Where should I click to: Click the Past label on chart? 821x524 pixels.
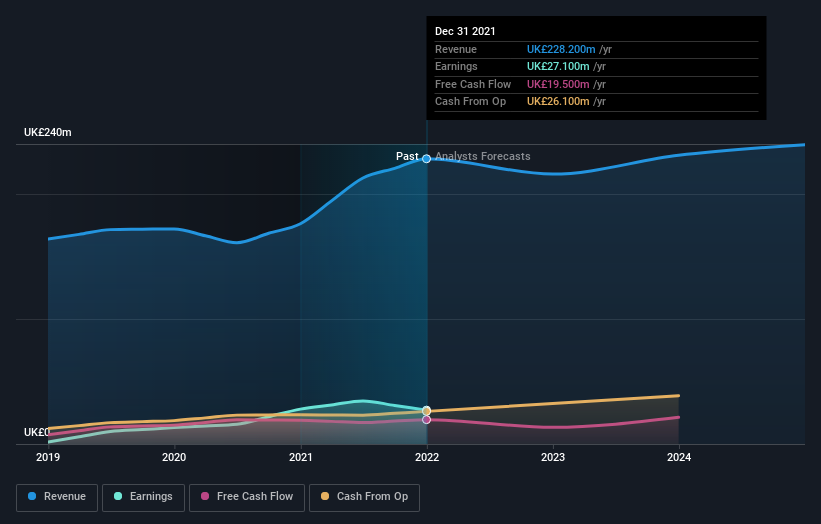tap(407, 157)
